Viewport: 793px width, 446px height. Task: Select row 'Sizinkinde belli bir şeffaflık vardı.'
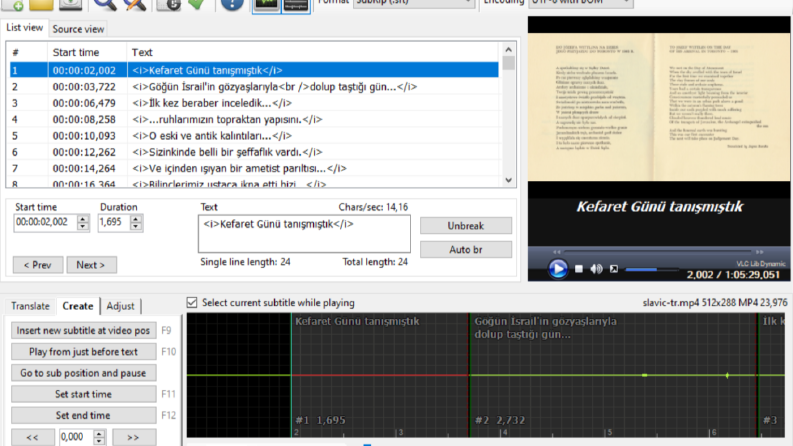[x=254, y=152]
